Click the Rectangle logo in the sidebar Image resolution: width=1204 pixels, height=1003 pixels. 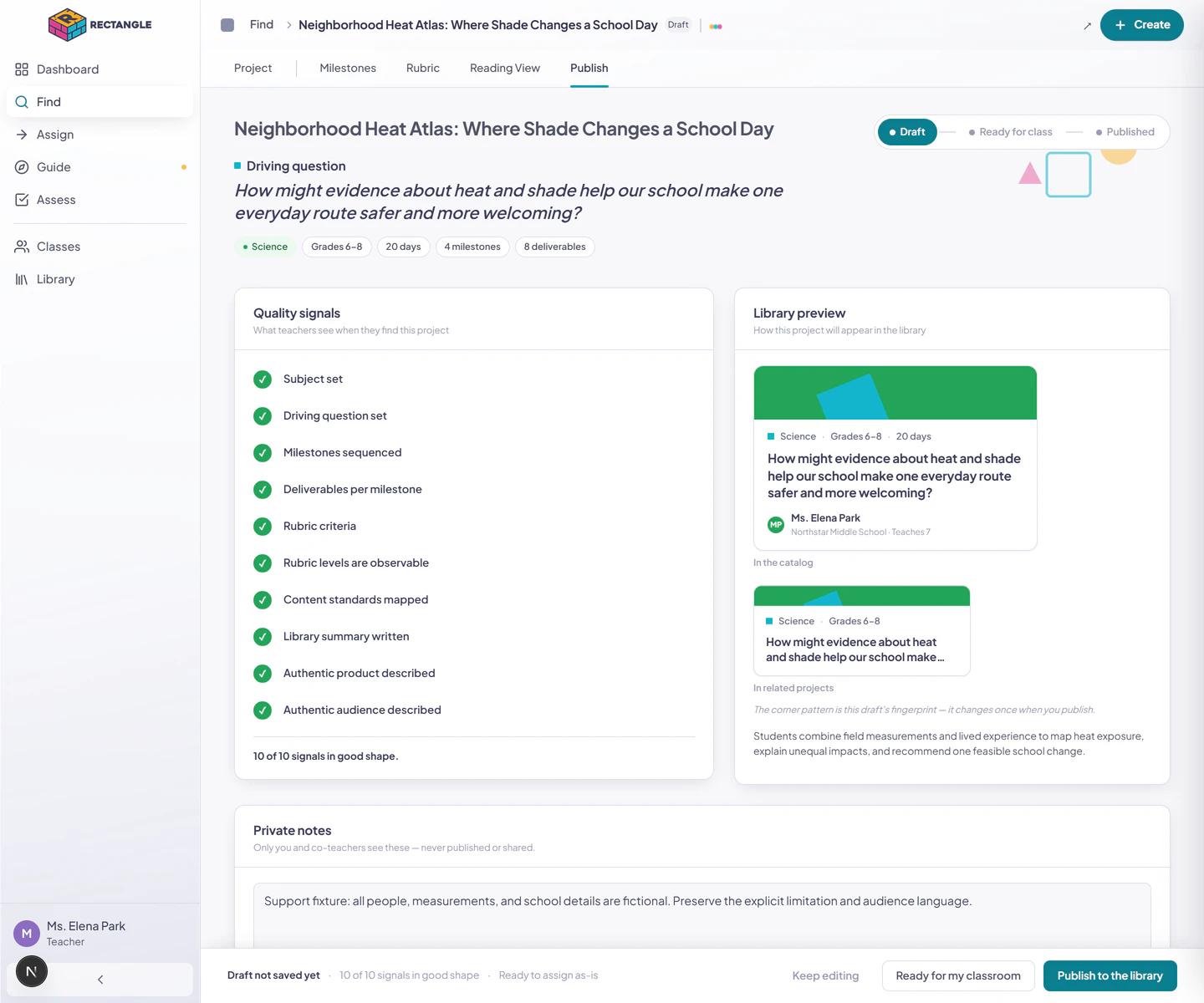(x=100, y=25)
